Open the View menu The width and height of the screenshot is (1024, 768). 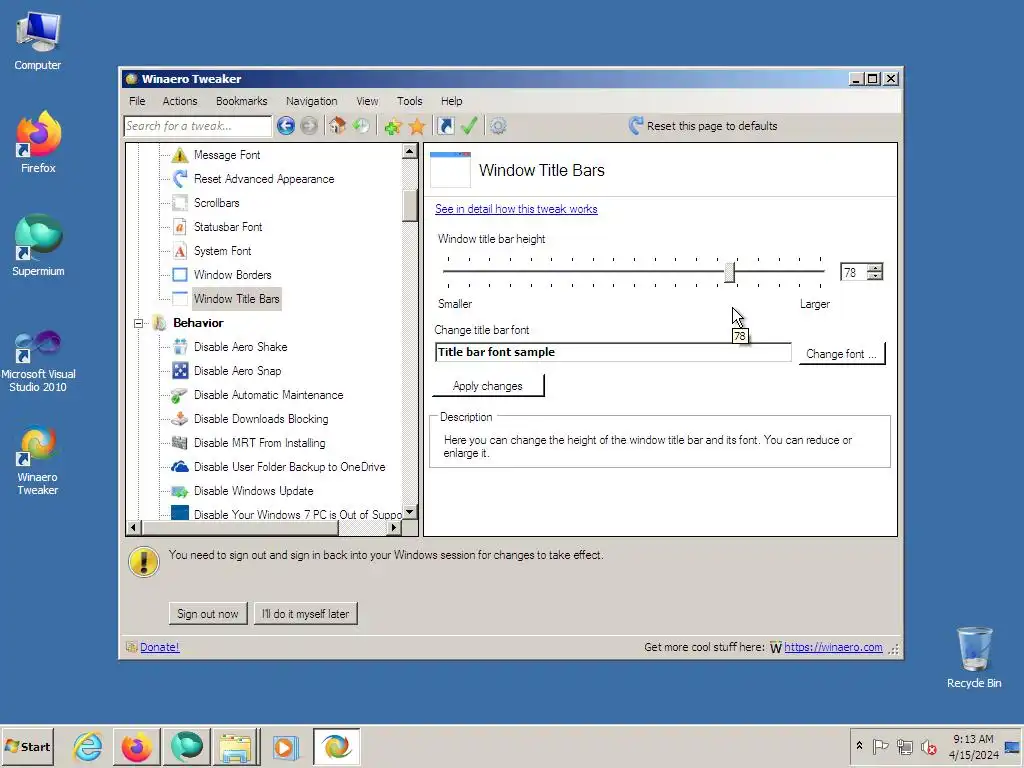pyautogui.click(x=367, y=101)
